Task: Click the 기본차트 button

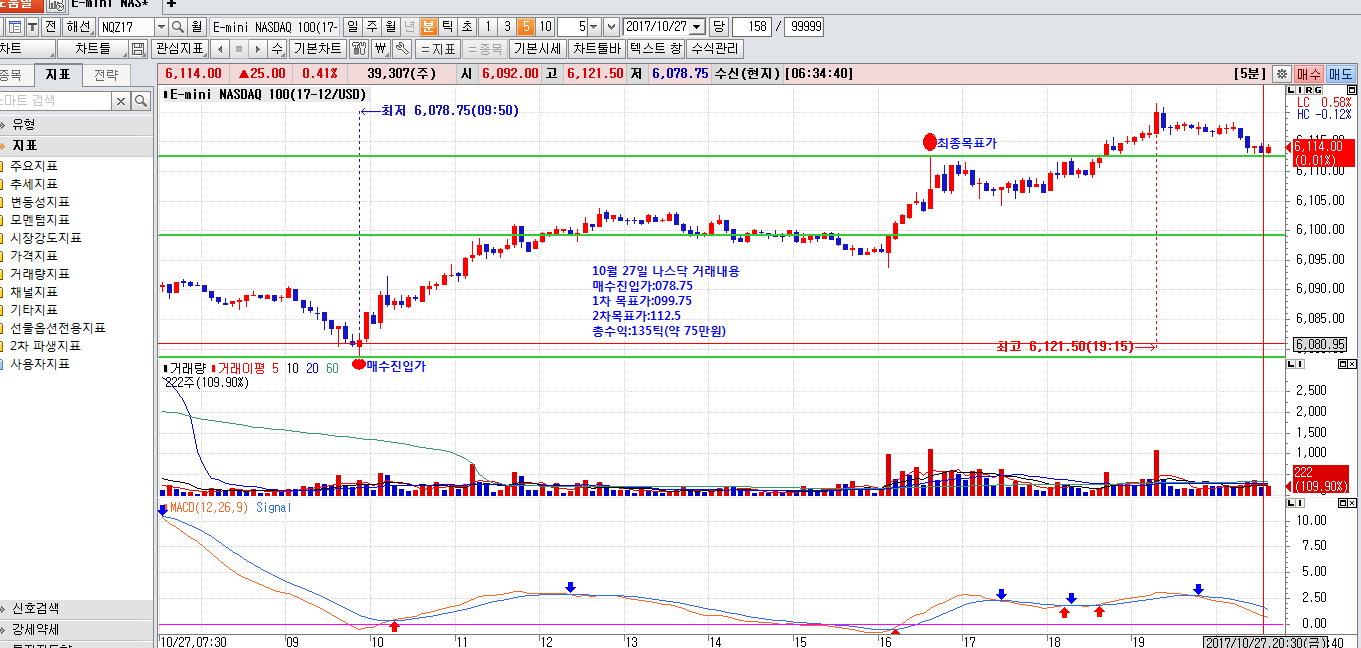Action: coord(318,48)
